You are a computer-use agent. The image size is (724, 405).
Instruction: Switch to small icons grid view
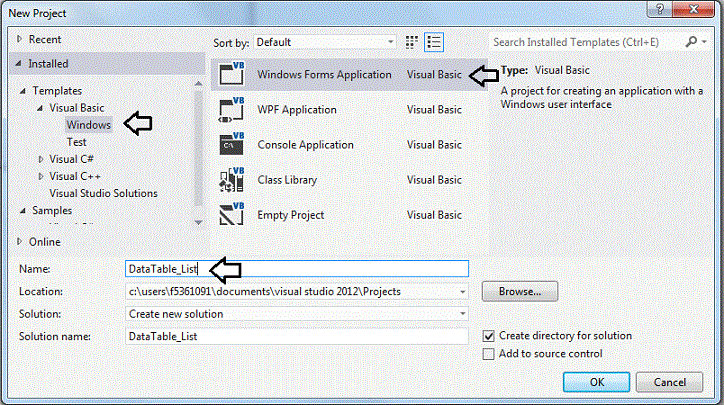411,42
